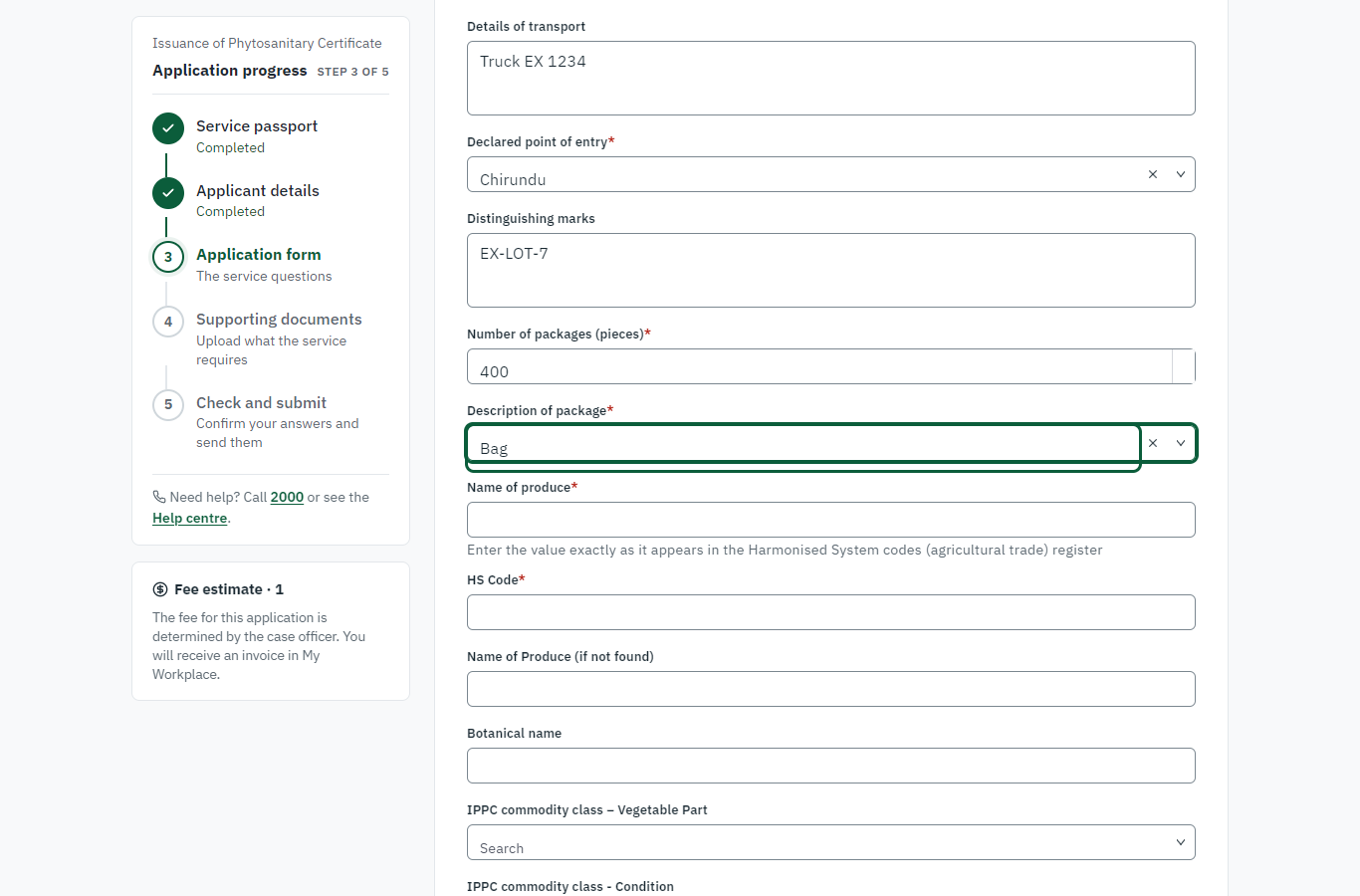Focus the Name of produce field

(x=831, y=520)
